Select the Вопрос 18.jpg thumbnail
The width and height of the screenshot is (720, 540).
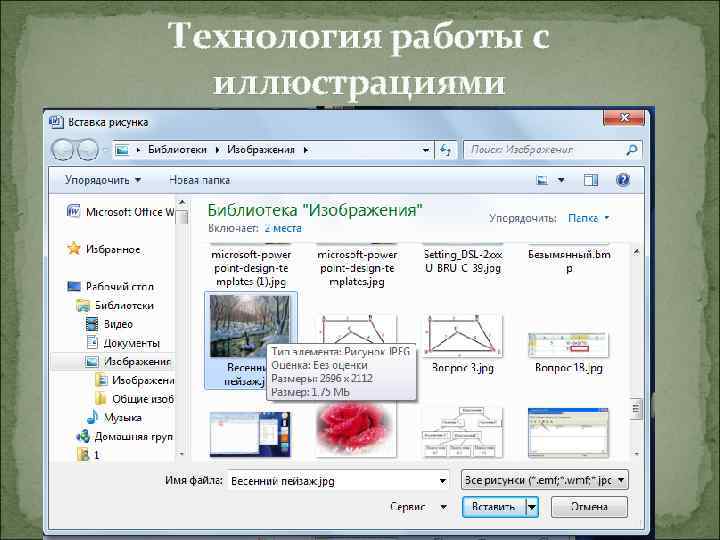568,345
